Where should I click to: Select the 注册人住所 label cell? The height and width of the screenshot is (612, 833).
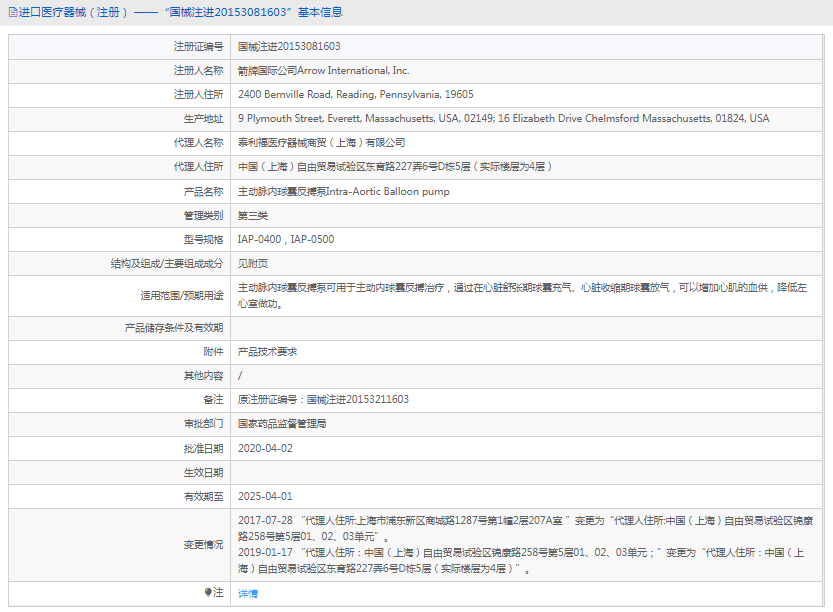[x=120, y=95]
